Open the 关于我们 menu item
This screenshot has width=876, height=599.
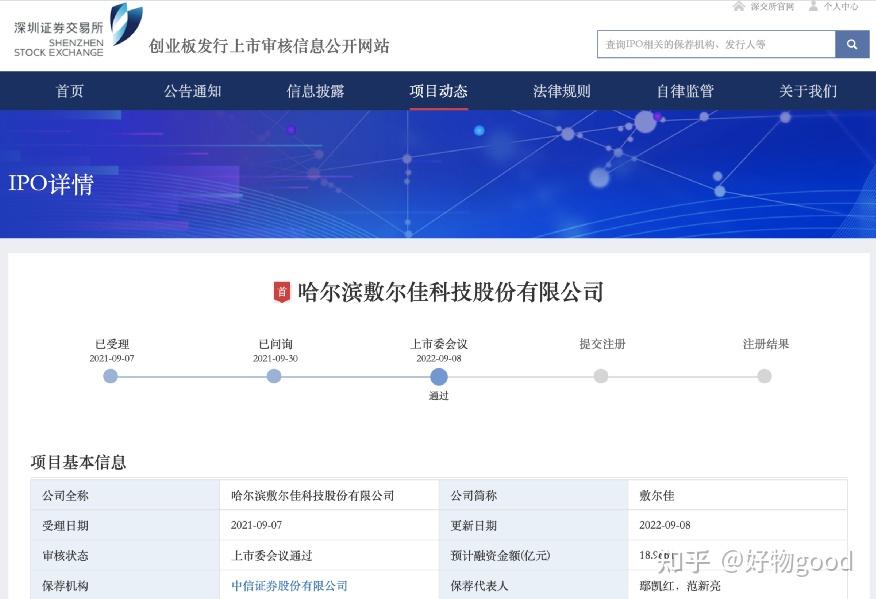[808, 91]
